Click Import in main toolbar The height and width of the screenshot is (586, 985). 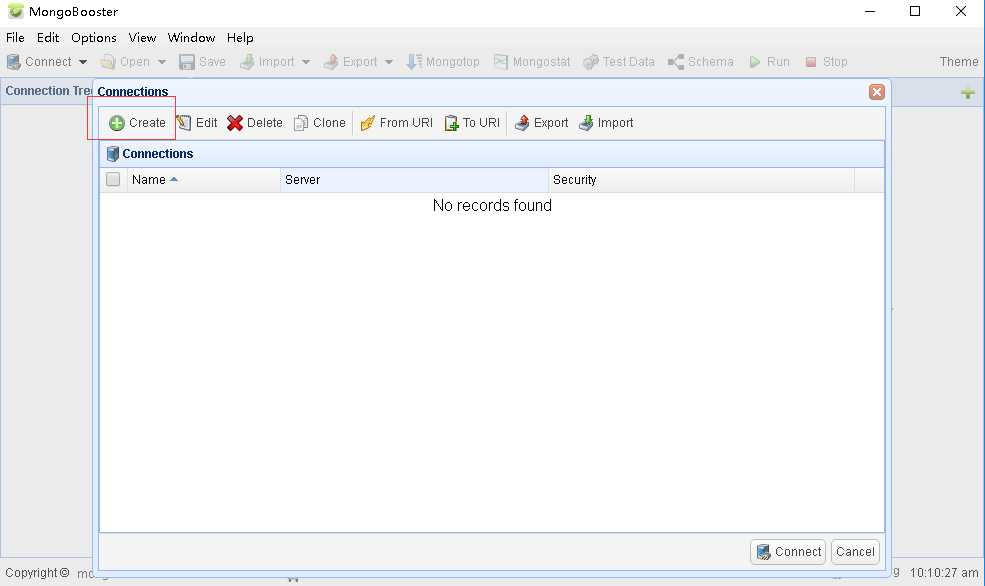pos(267,62)
